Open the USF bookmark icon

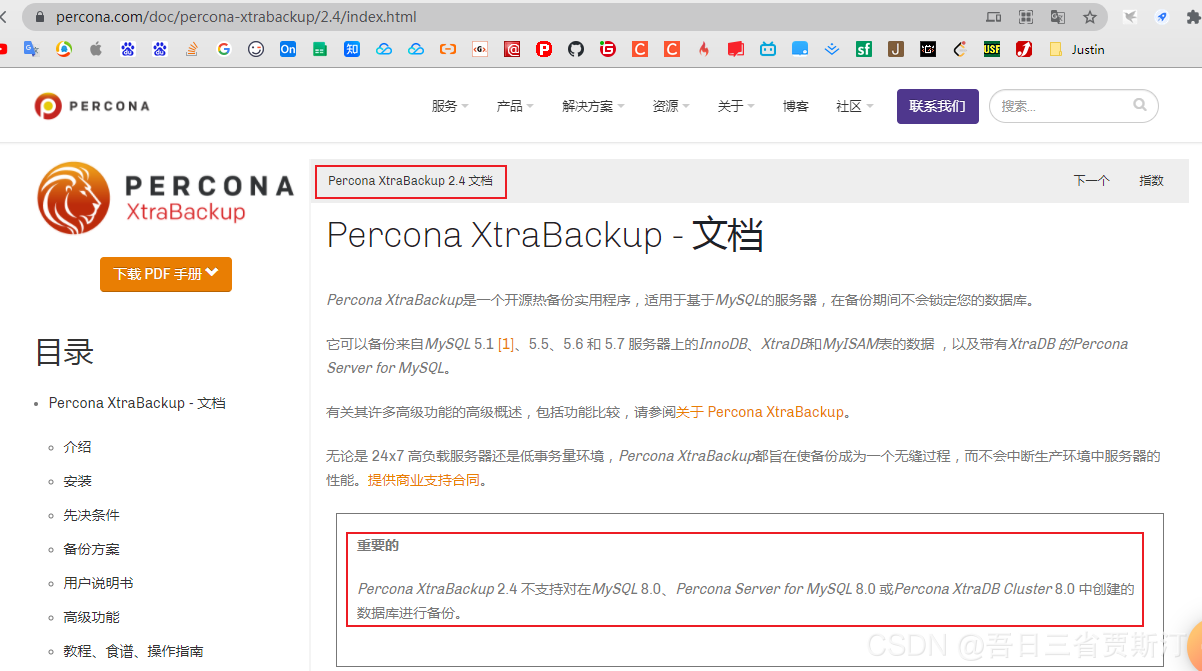tap(992, 49)
